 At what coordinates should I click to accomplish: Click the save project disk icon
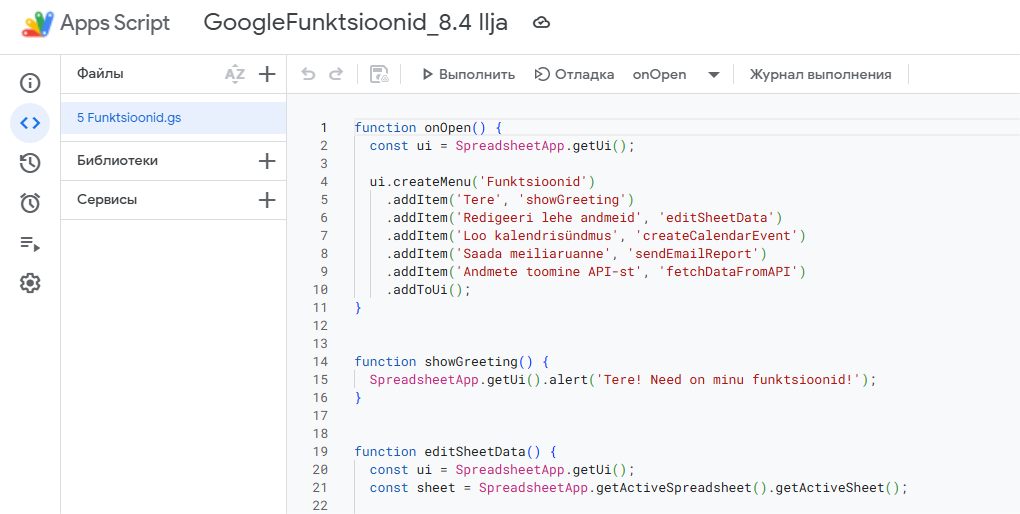coord(379,74)
